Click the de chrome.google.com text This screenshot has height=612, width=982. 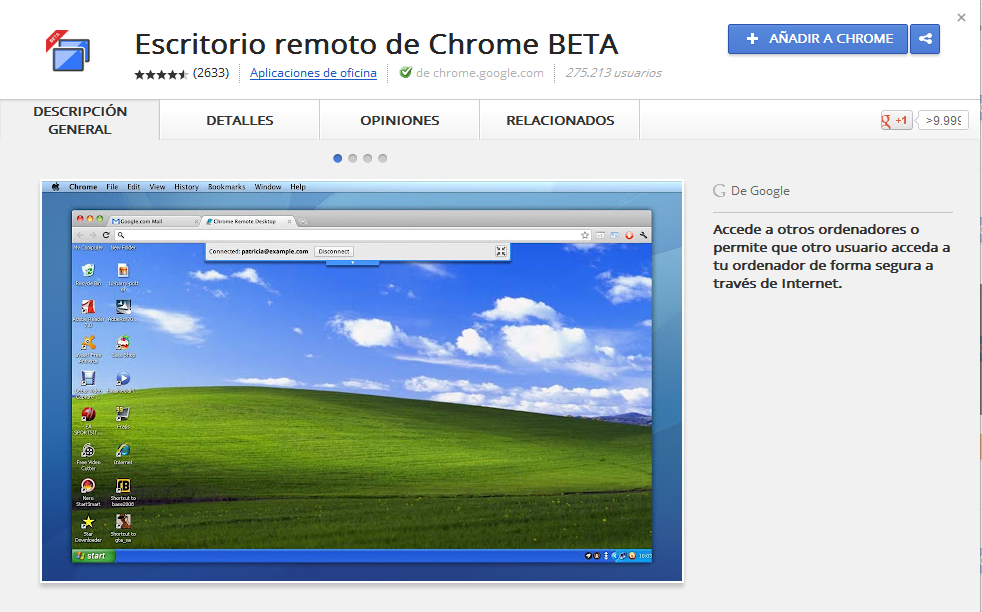[x=480, y=73]
